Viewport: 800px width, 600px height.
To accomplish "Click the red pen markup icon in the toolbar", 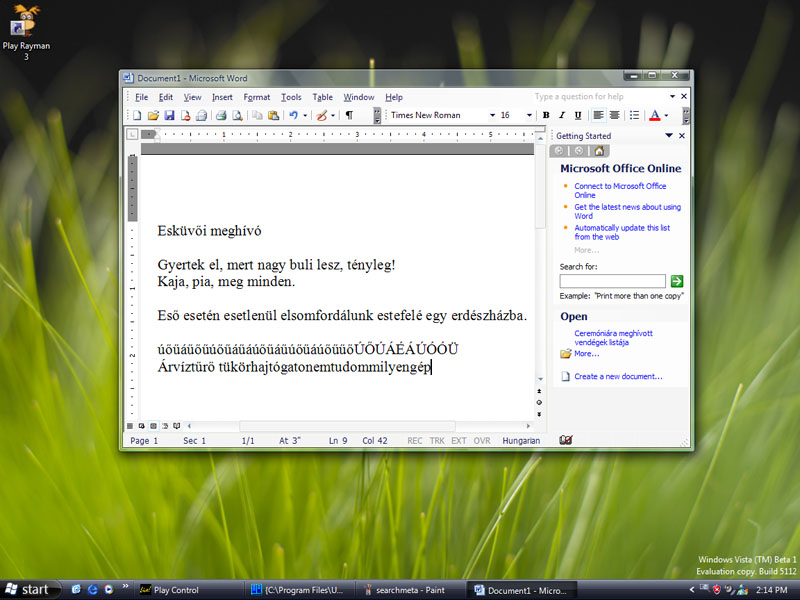I will pos(321,115).
